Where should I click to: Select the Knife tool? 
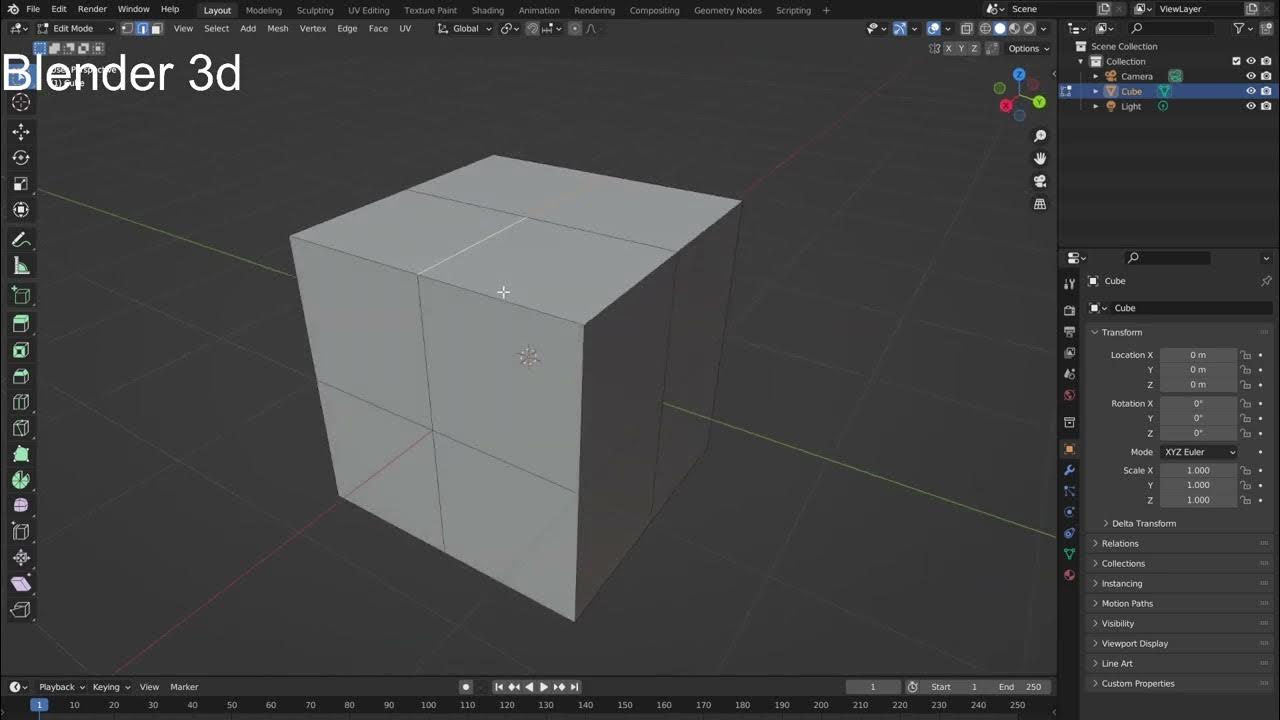click(21, 428)
